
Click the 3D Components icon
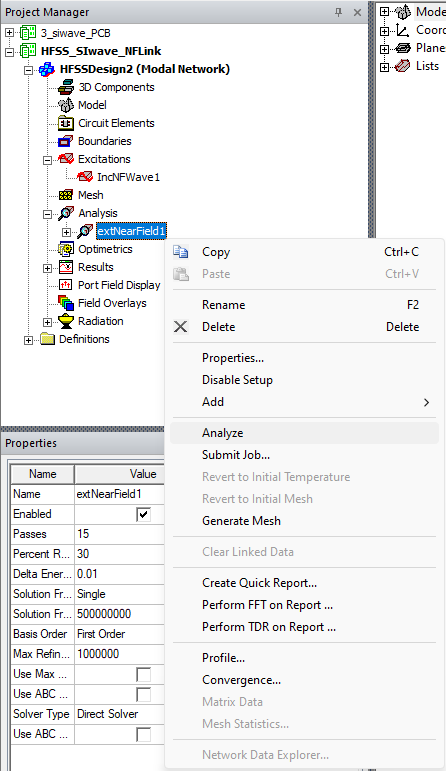[x=66, y=87]
